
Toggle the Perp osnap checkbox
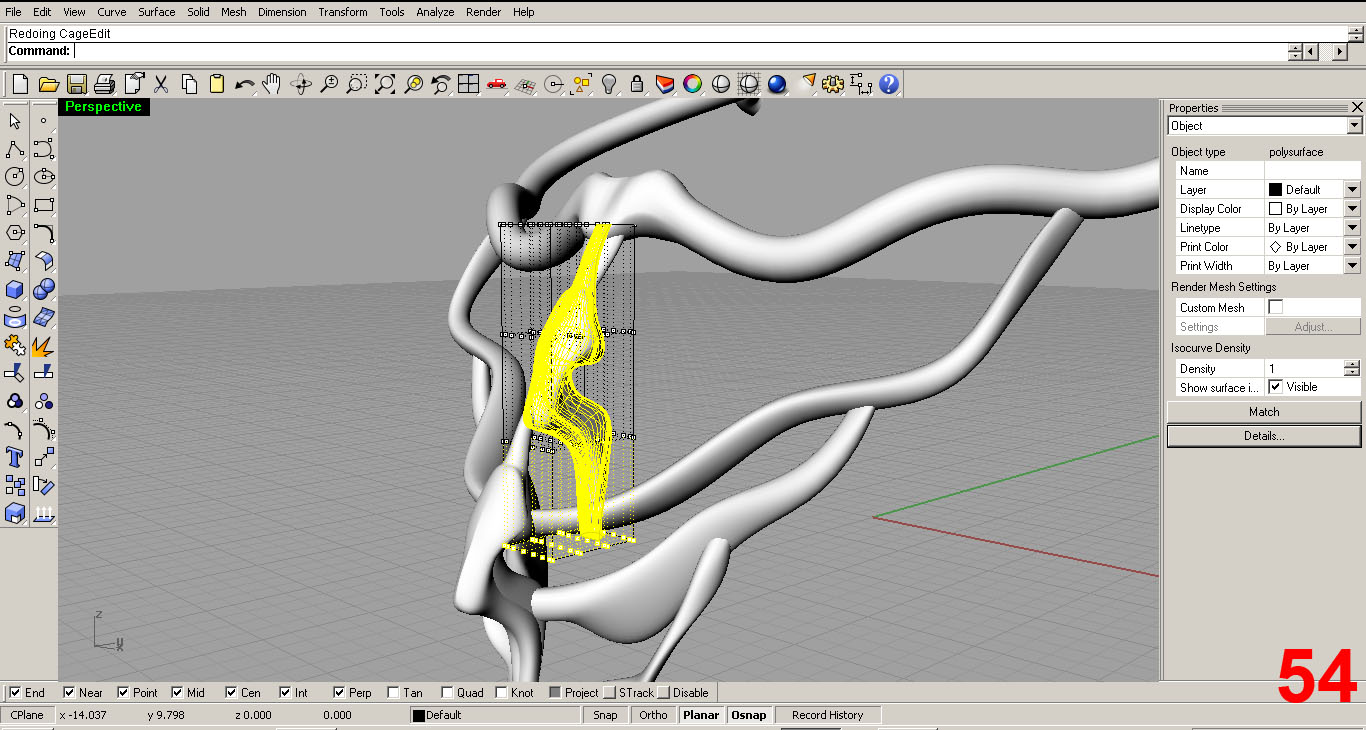[339, 692]
